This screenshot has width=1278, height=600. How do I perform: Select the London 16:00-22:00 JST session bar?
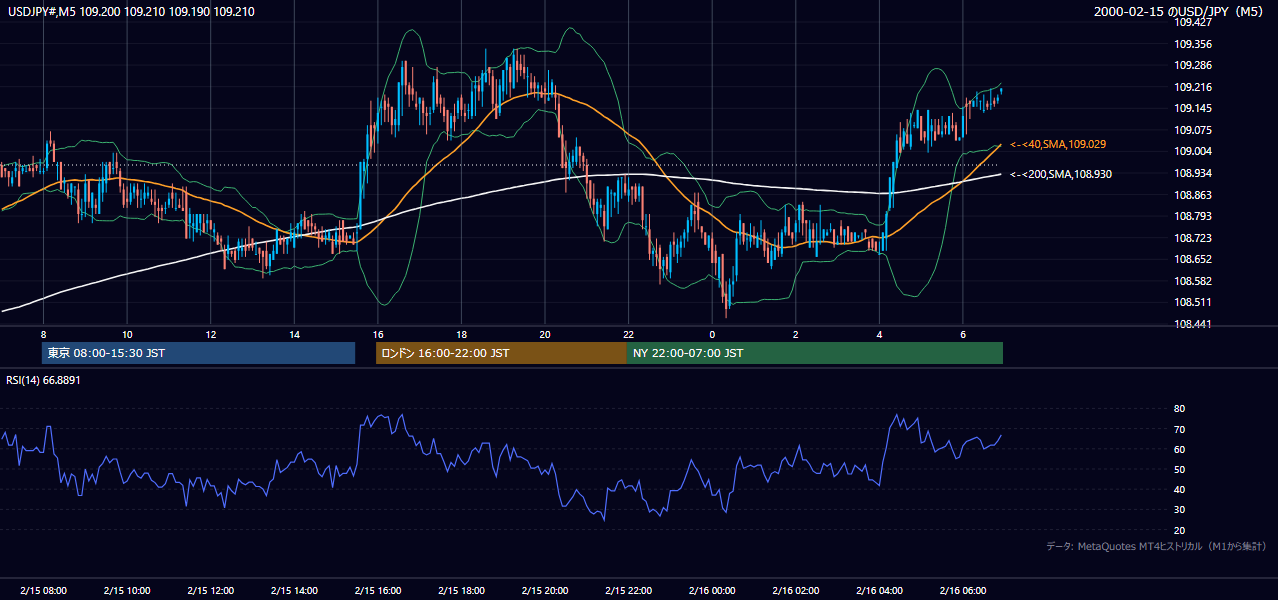501,353
